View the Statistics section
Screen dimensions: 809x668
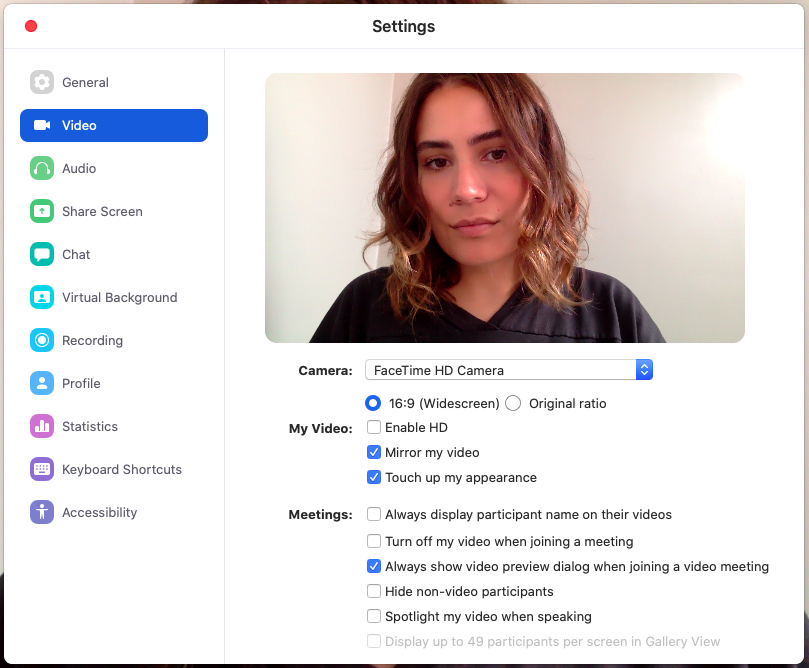click(x=114, y=426)
